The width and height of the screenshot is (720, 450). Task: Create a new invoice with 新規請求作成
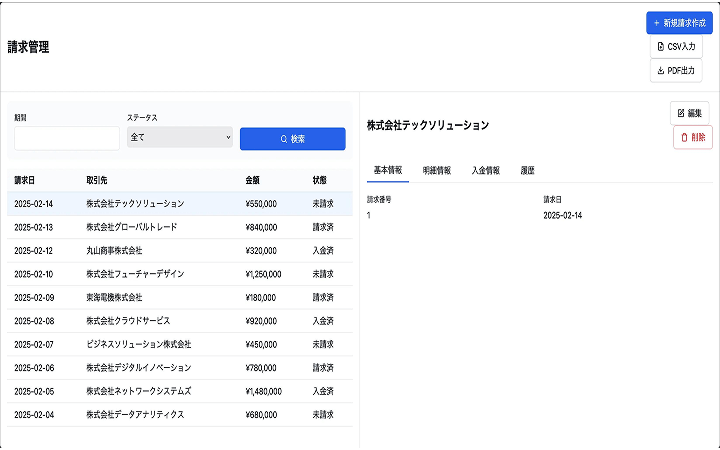point(679,23)
